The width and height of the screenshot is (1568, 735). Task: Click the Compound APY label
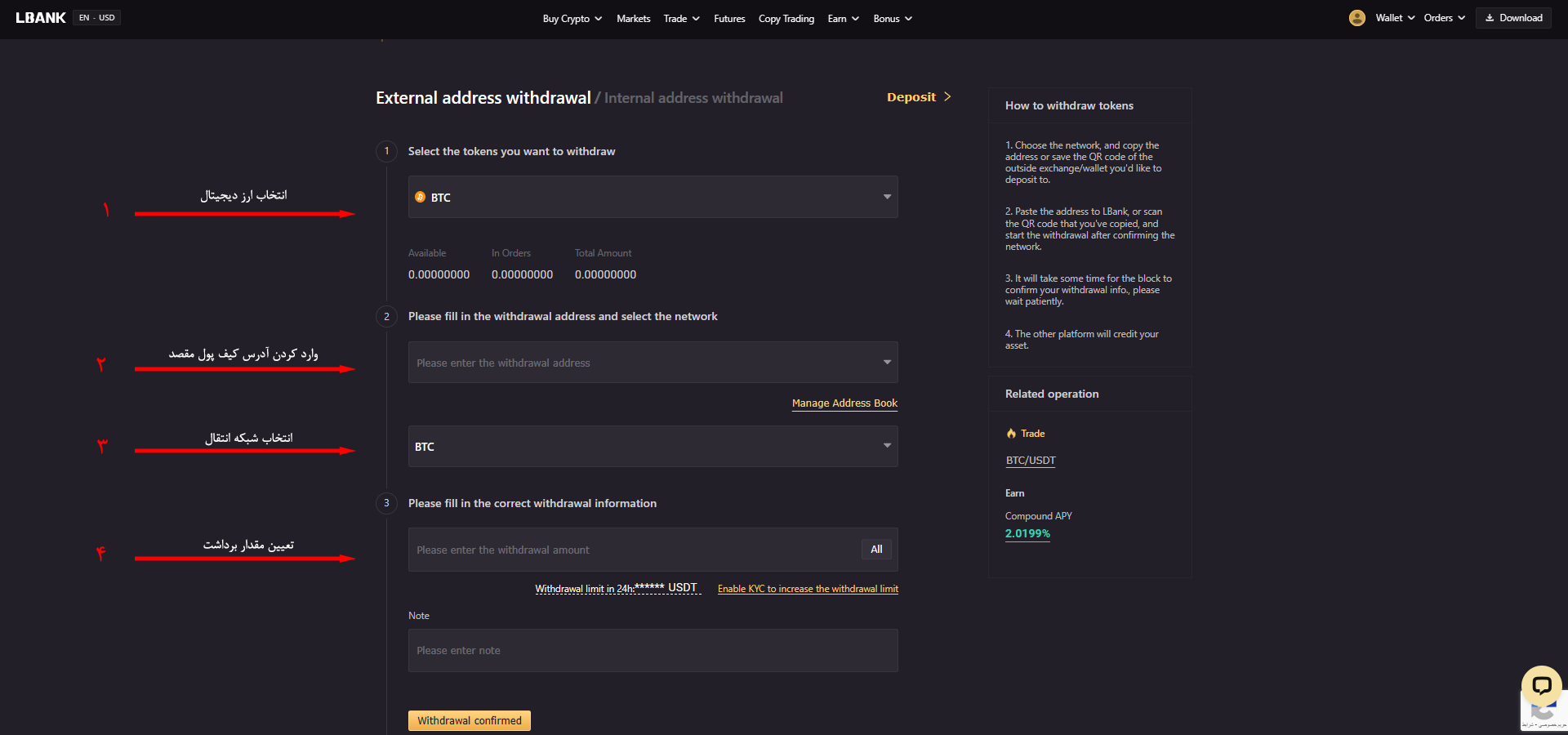coord(1038,516)
